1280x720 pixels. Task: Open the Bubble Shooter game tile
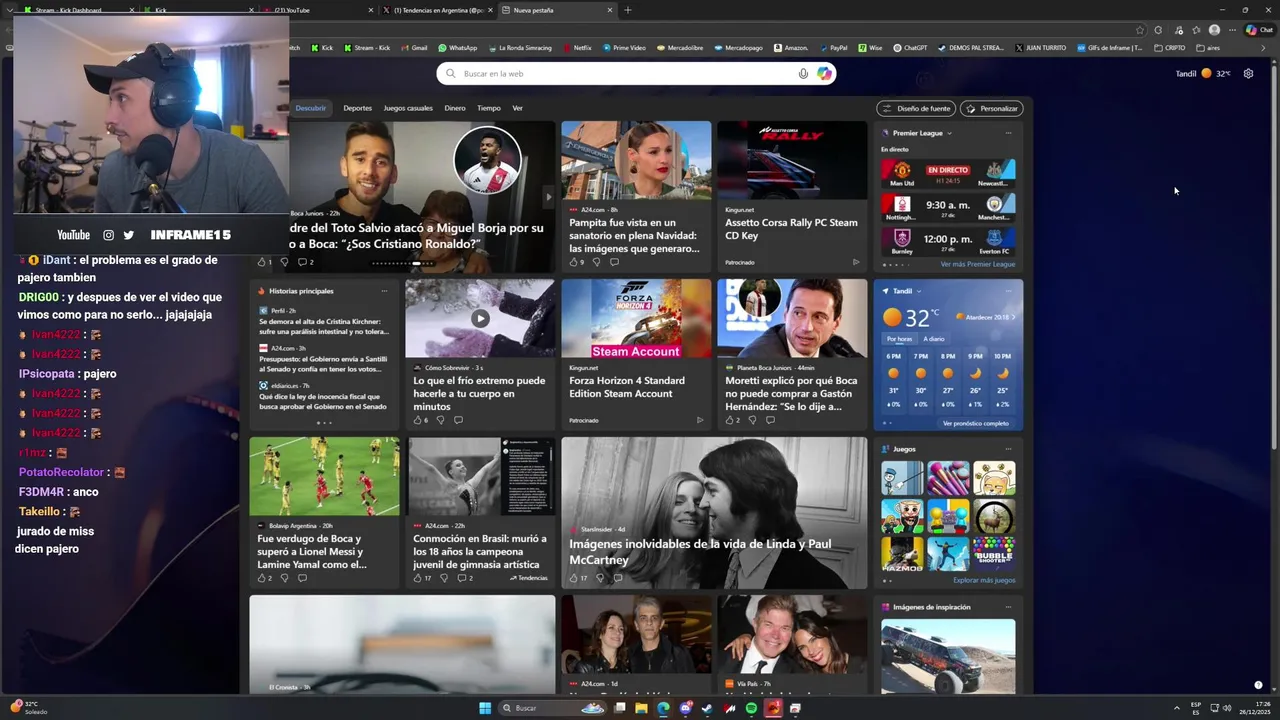pyautogui.click(x=994, y=553)
